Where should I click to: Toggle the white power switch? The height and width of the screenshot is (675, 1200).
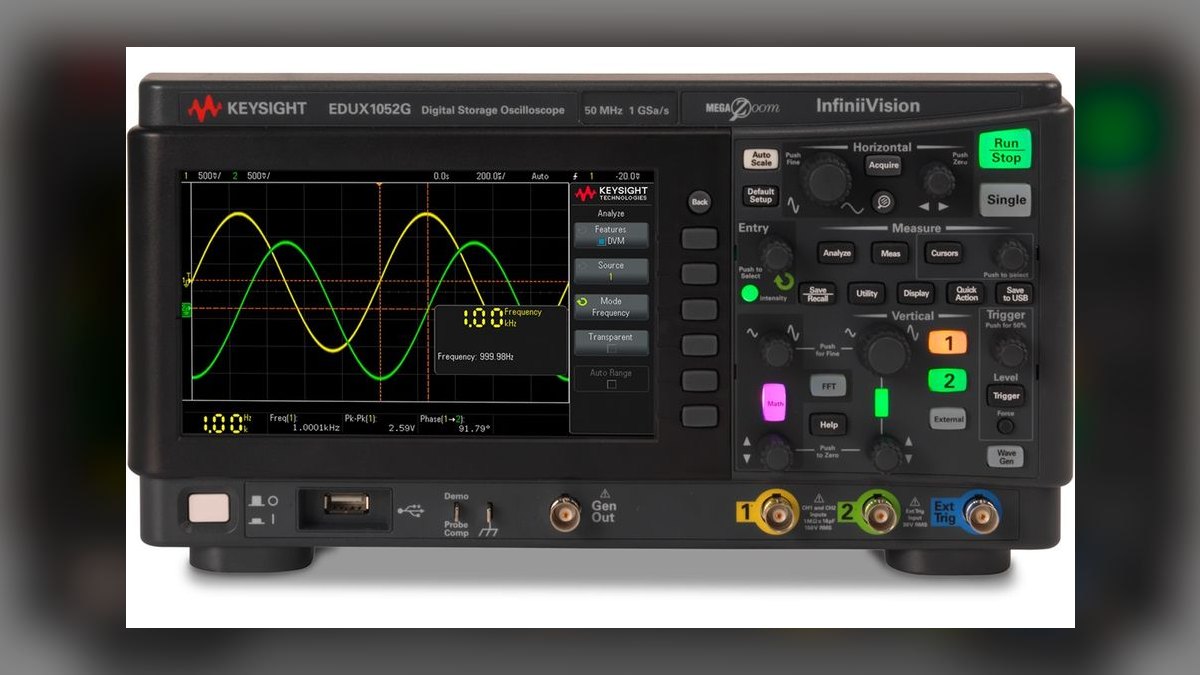[x=208, y=509]
